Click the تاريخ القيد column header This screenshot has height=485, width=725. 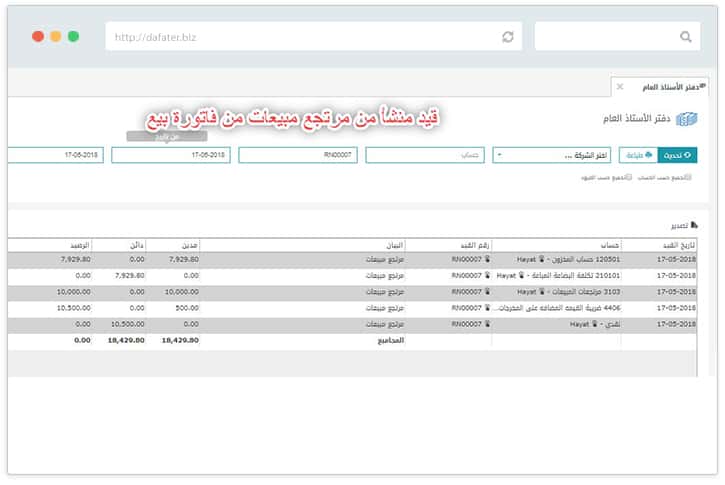coord(658,245)
